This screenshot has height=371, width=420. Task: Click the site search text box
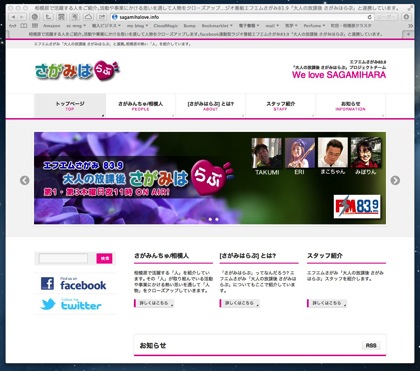pos(63,258)
